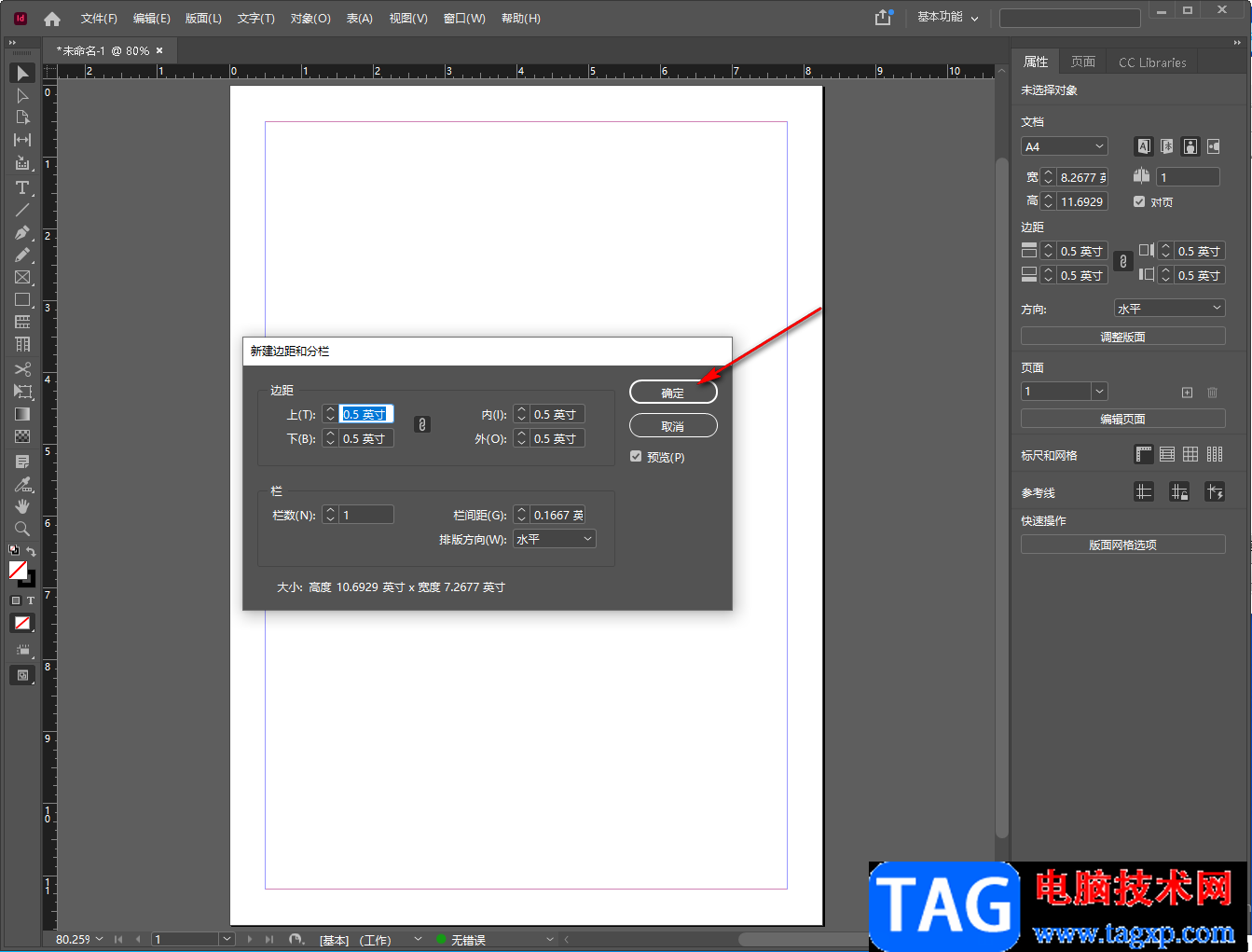Select the Content Collector tool
This screenshot has height=952, width=1252.
coord(22,163)
